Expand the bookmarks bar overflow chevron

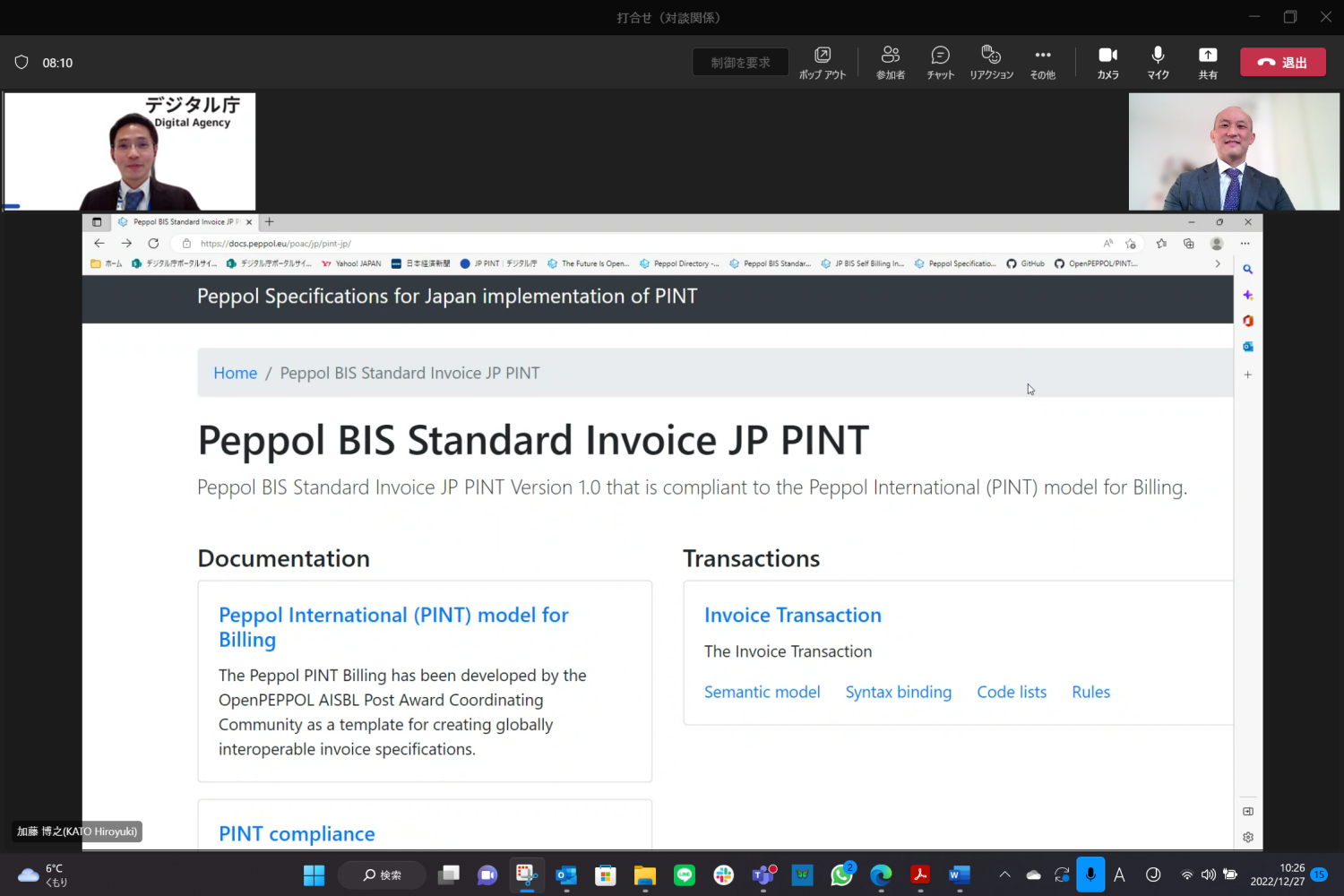[1217, 263]
